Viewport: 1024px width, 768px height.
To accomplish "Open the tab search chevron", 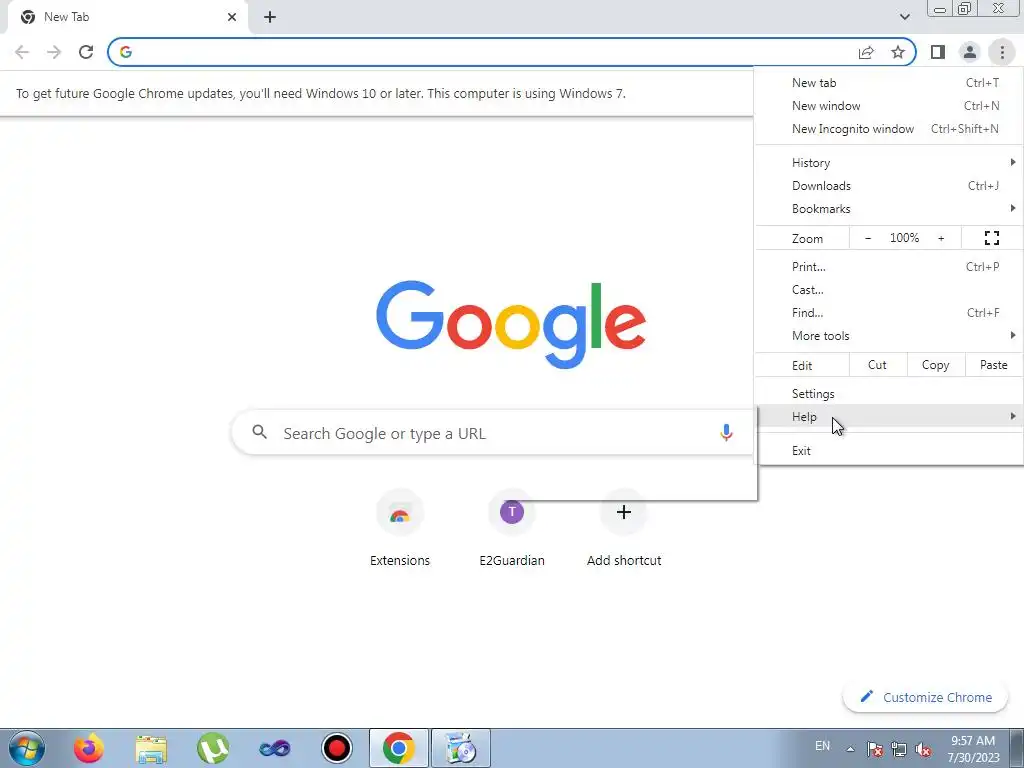I will (904, 17).
